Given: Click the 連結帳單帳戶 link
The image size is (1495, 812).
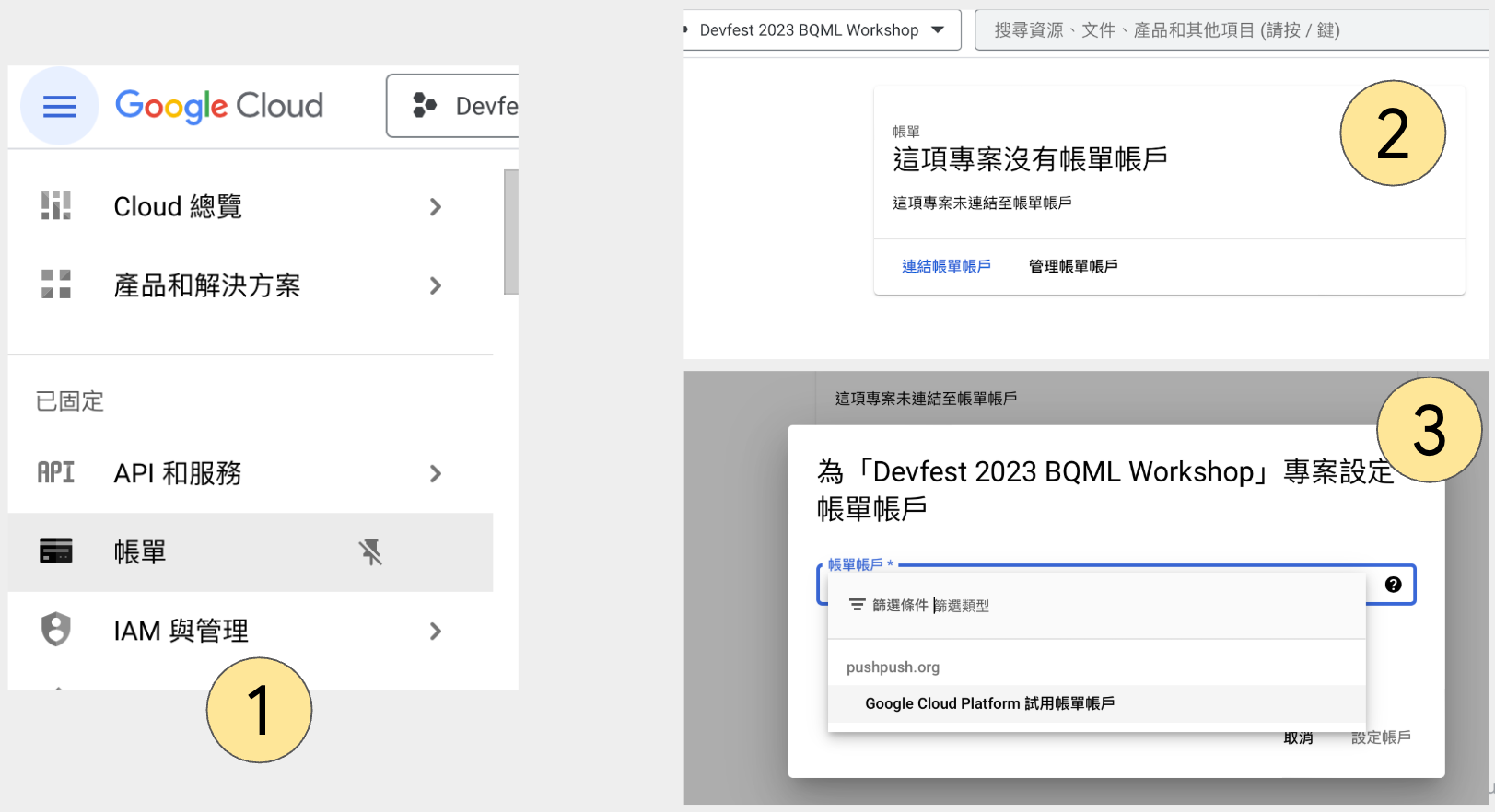Looking at the screenshot, I should (946, 266).
